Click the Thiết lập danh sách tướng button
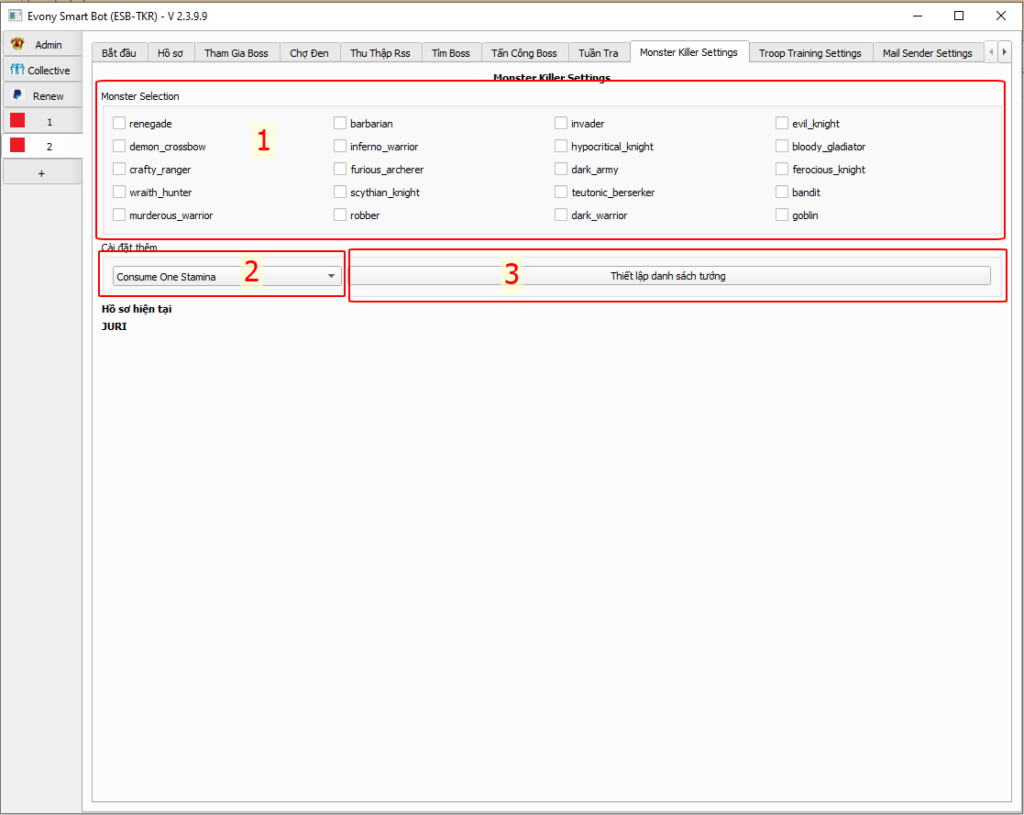Screen dimensions: 1024x815 [668, 276]
